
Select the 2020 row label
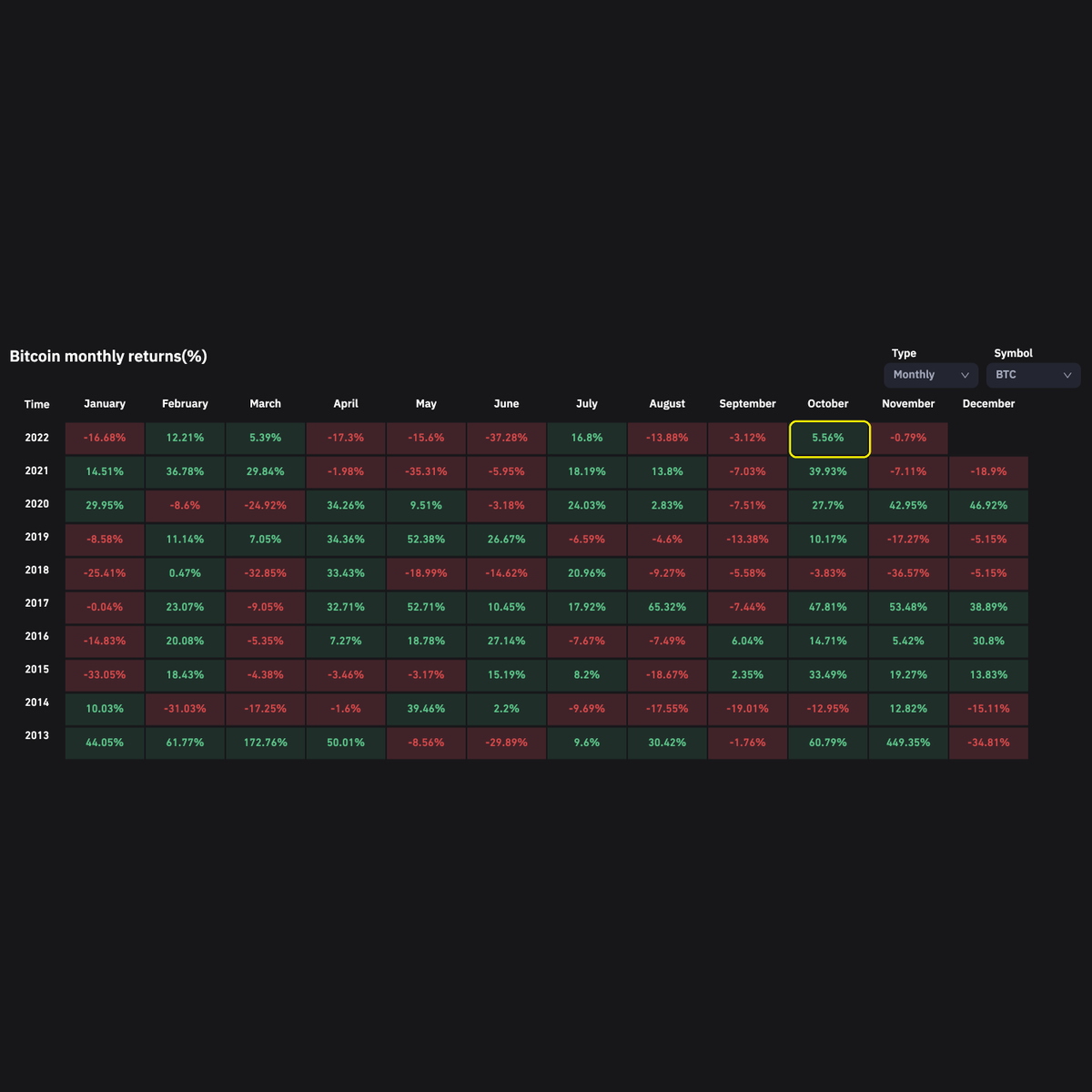tap(37, 504)
